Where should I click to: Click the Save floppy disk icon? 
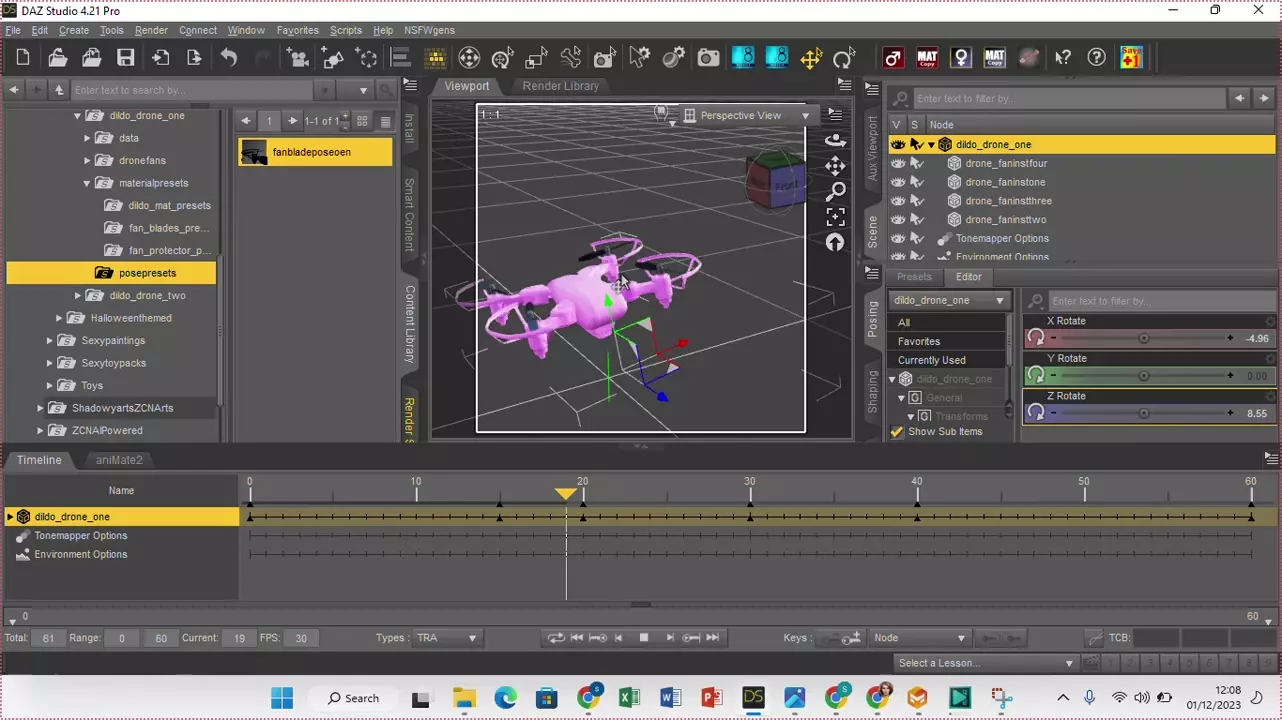pos(126,58)
